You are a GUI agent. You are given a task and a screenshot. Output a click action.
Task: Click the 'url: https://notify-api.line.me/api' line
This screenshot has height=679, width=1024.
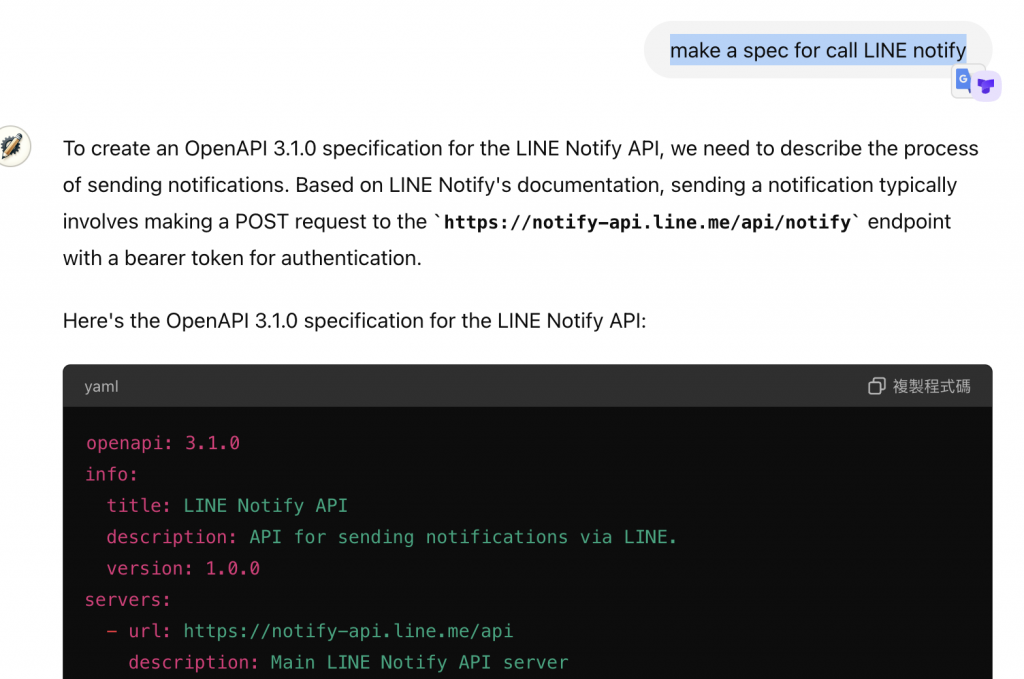tap(310, 631)
